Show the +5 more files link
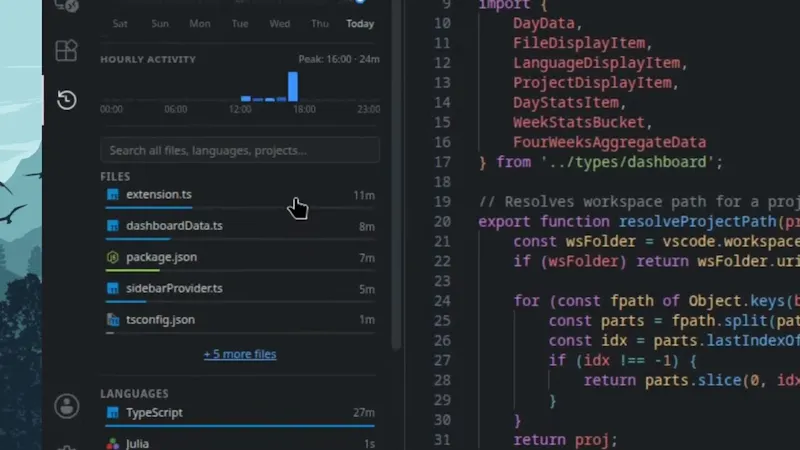This screenshot has height=450, width=800. (x=240, y=354)
